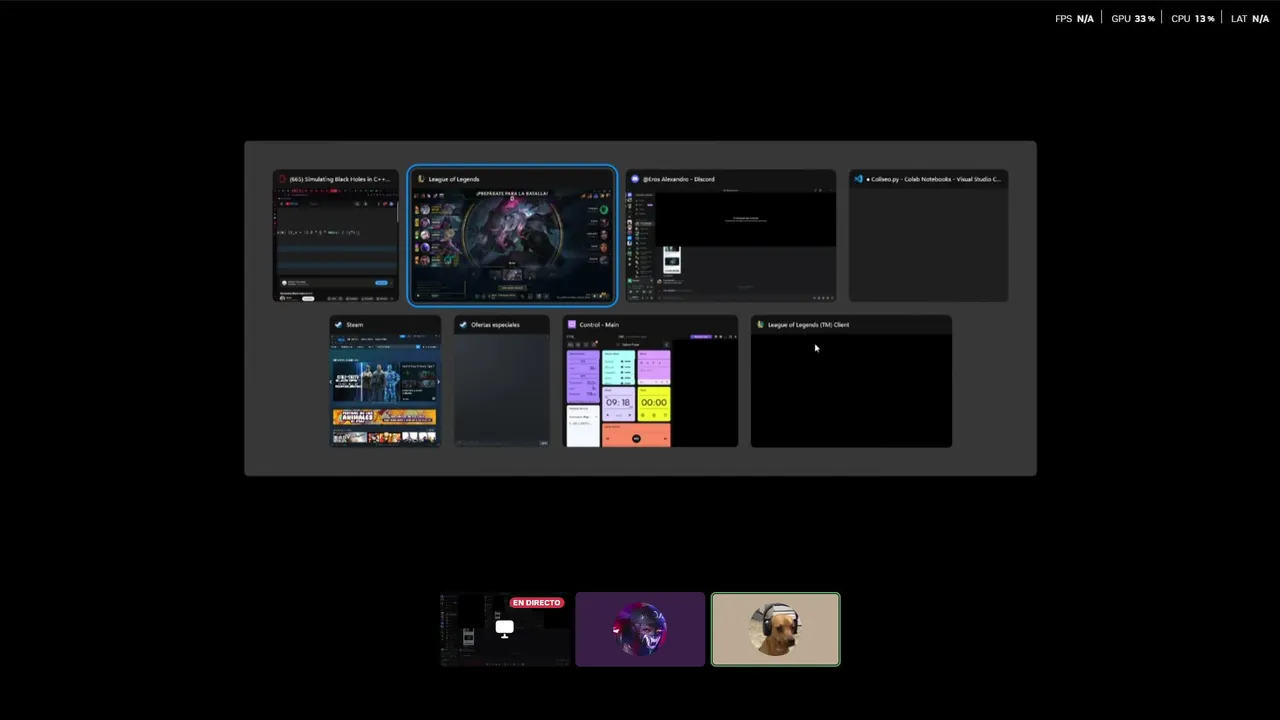The width and height of the screenshot is (1280, 720).
Task: Switch to the Steam store window preview
Action: (385, 381)
